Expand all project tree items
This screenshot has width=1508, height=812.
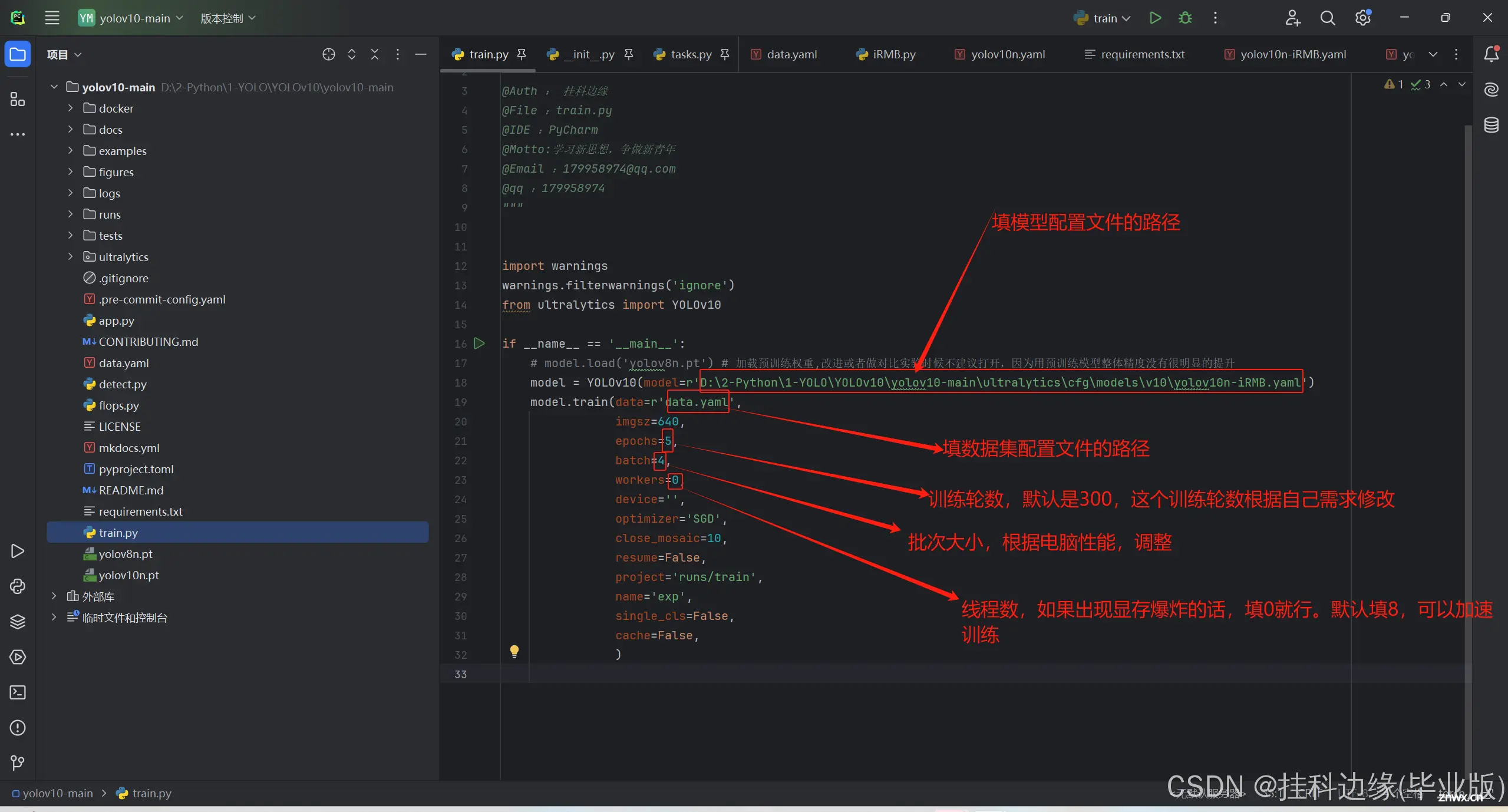(352, 54)
